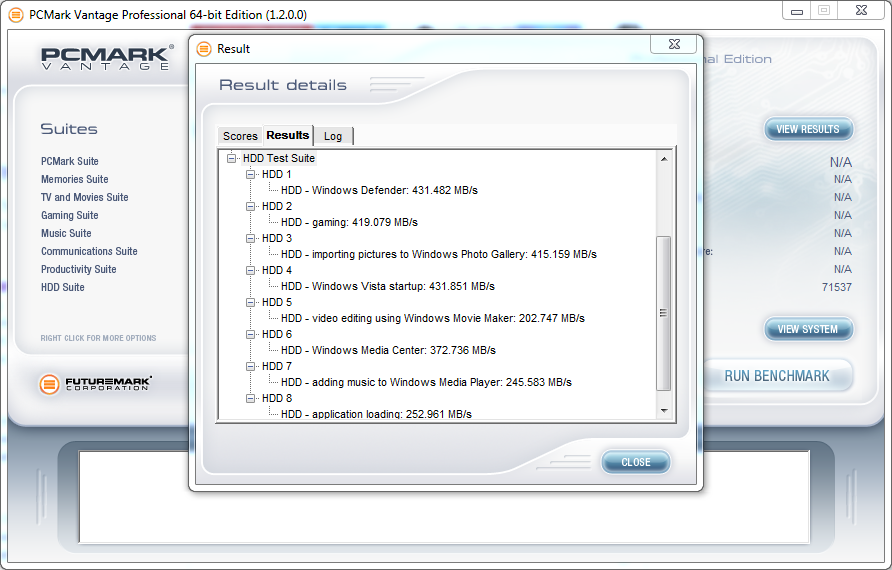892x570 pixels.
Task: Select PCMark Suite in Suites list
Action: (69, 161)
